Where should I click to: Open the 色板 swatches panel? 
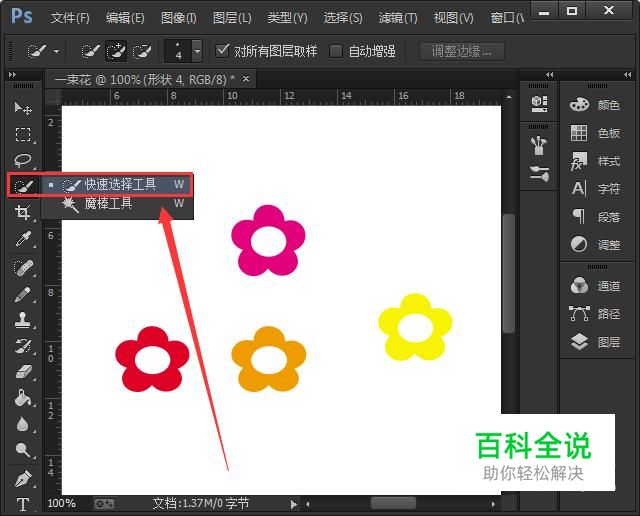coord(595,133)
